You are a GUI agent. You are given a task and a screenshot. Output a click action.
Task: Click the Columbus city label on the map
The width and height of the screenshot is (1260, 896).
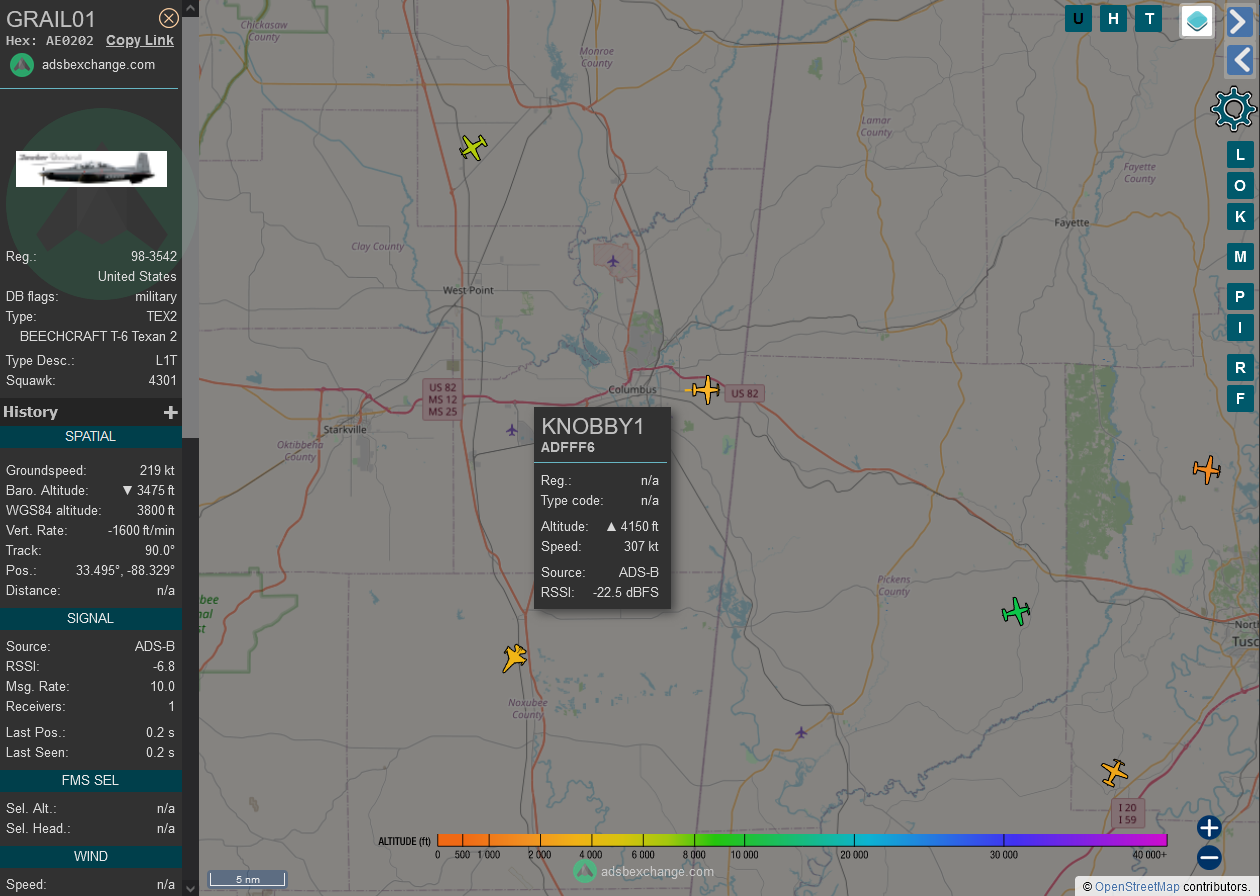click(x=632, y=390)
